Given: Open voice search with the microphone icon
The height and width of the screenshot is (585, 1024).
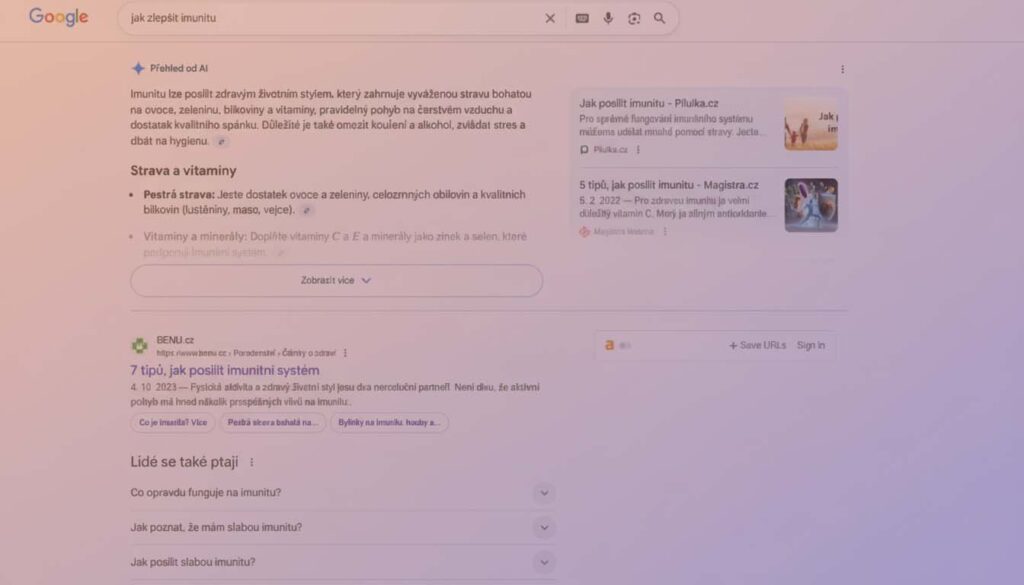Looking at the screenshot, I should (x=610, y=18).
